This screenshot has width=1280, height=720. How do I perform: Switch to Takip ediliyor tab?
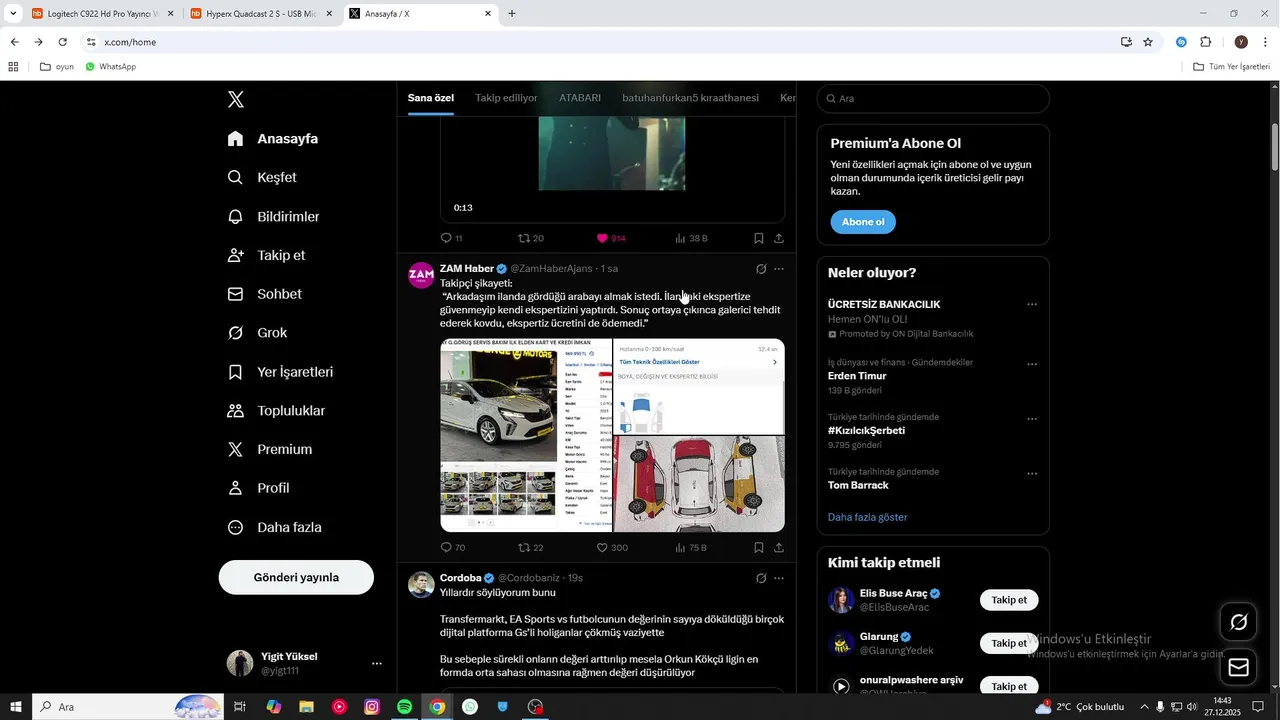(506, 98)
